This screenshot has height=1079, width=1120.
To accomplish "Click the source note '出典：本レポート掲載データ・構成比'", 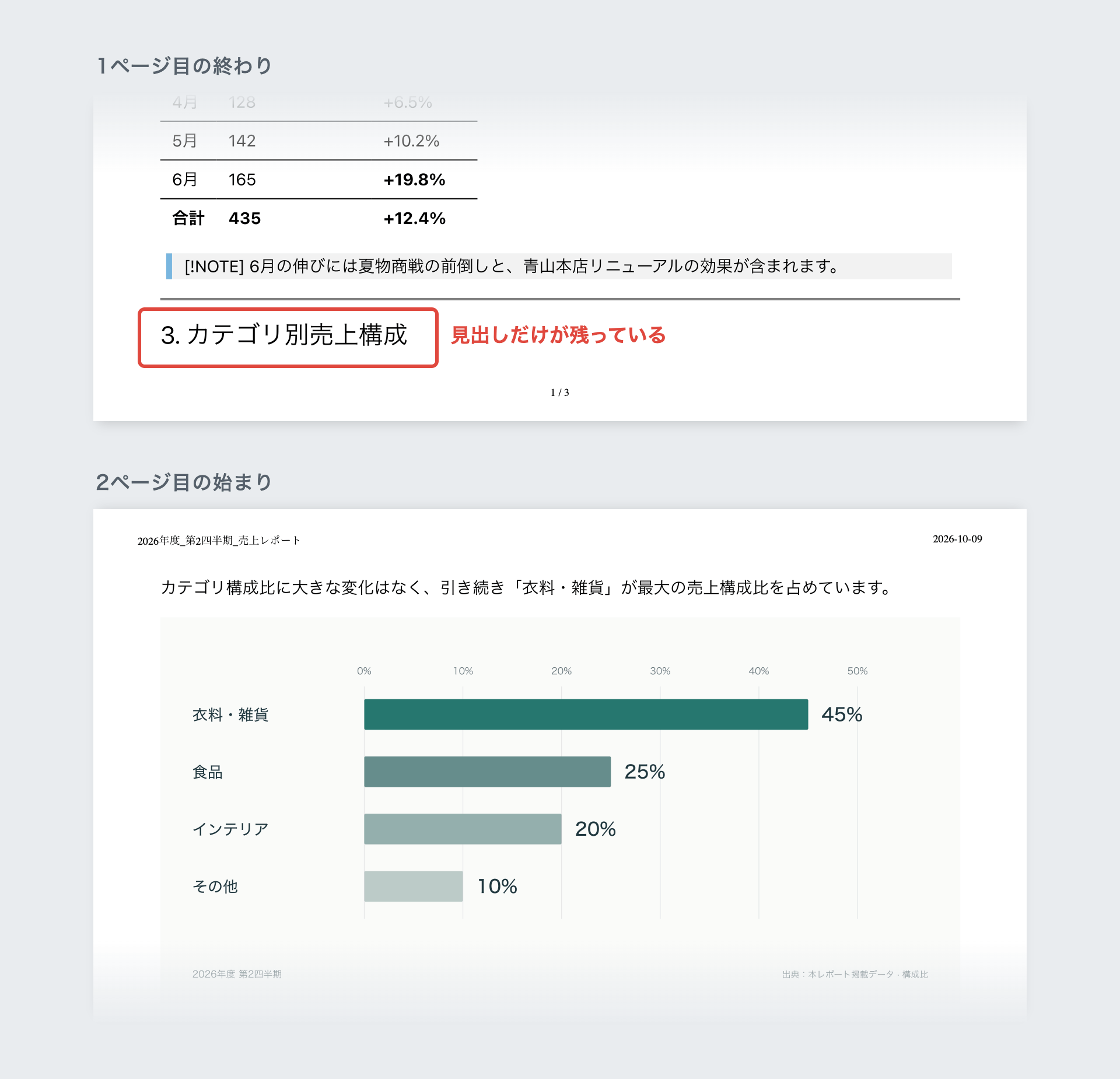I will (855, 974).
